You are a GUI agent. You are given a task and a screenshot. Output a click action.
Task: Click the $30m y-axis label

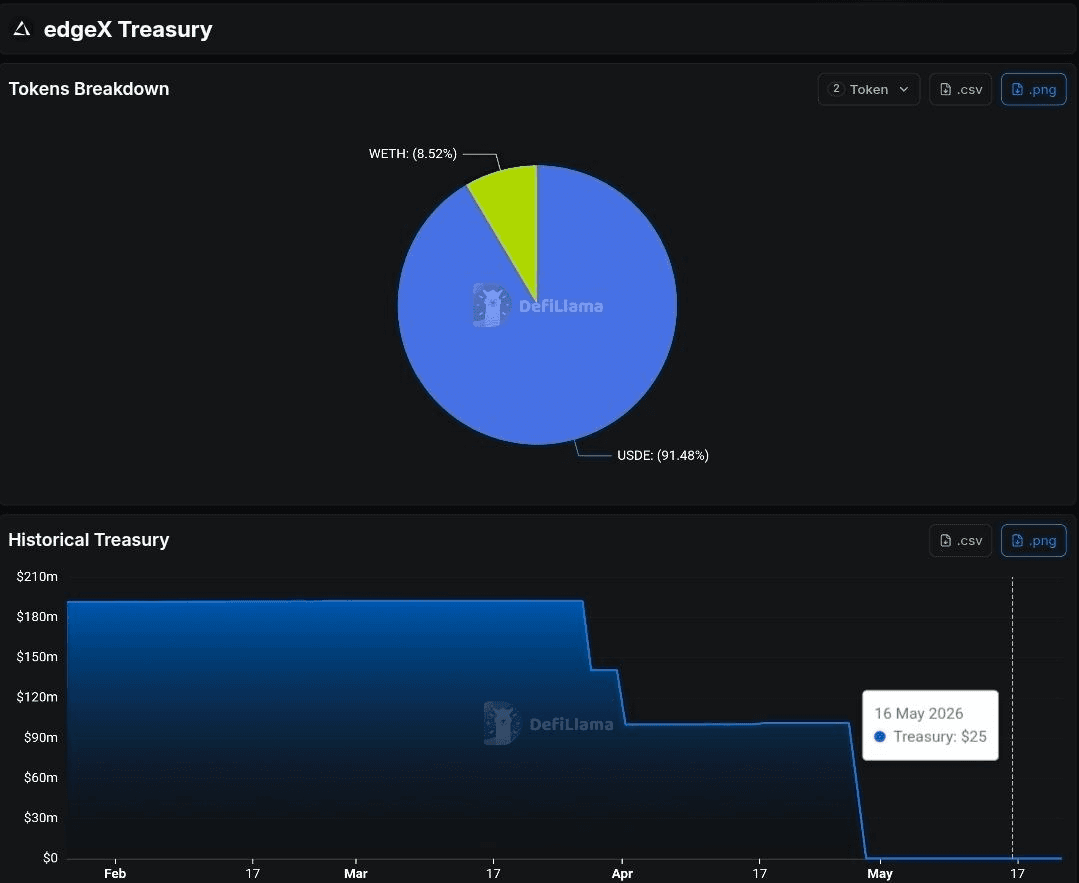click(41, 818)
